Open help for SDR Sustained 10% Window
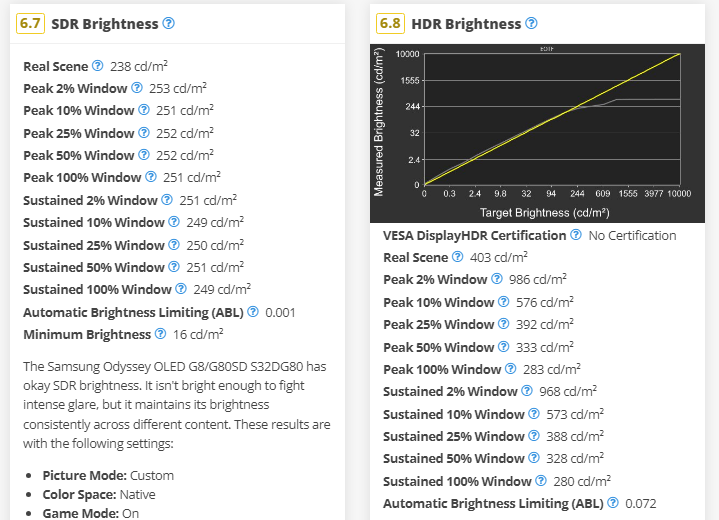The height and width of the screenshot is (520, 719). pos(174,221)
